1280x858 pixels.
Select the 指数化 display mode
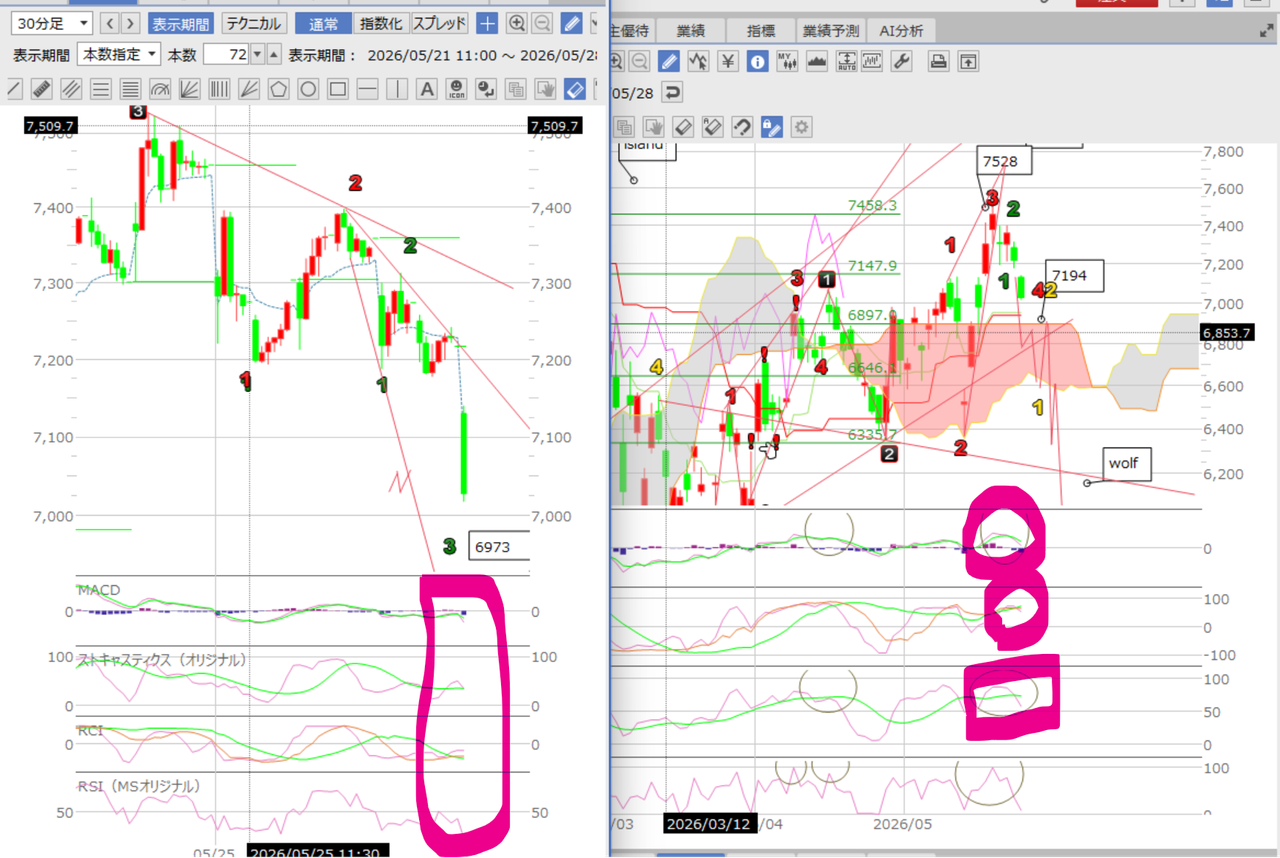(x=380, y=23)
